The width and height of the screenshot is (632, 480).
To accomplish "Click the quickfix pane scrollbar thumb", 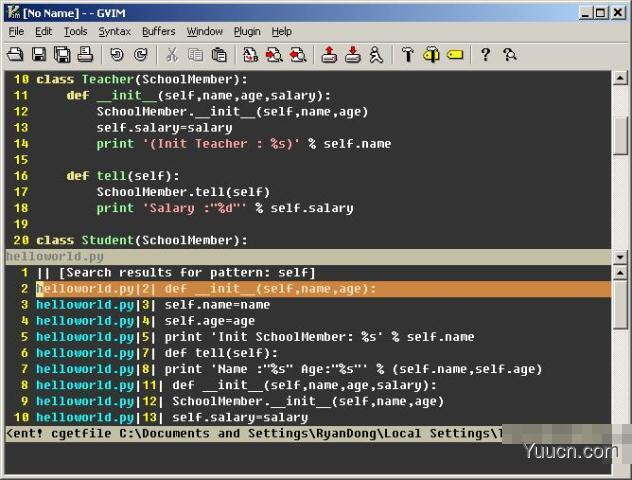I will 620,305.
